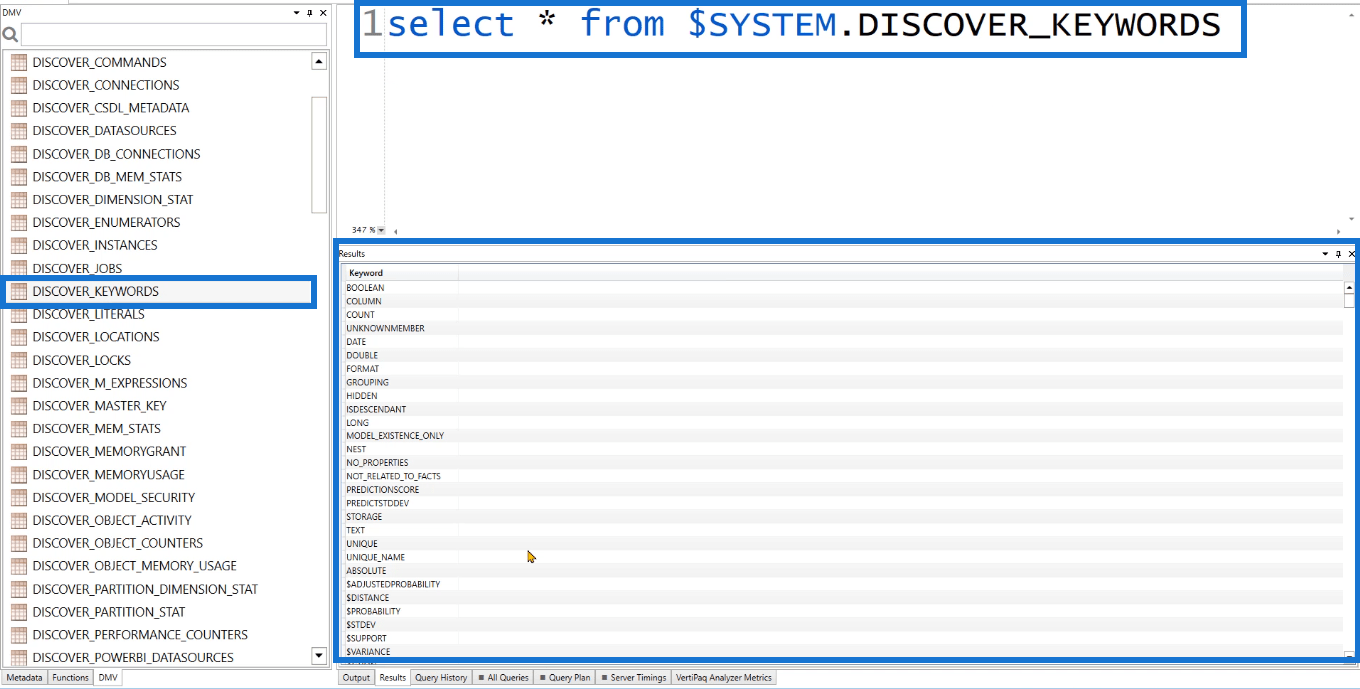Select the NOT_RELATED_TO_FACTS result row
1360x689 pixels.
coord(842,476)
